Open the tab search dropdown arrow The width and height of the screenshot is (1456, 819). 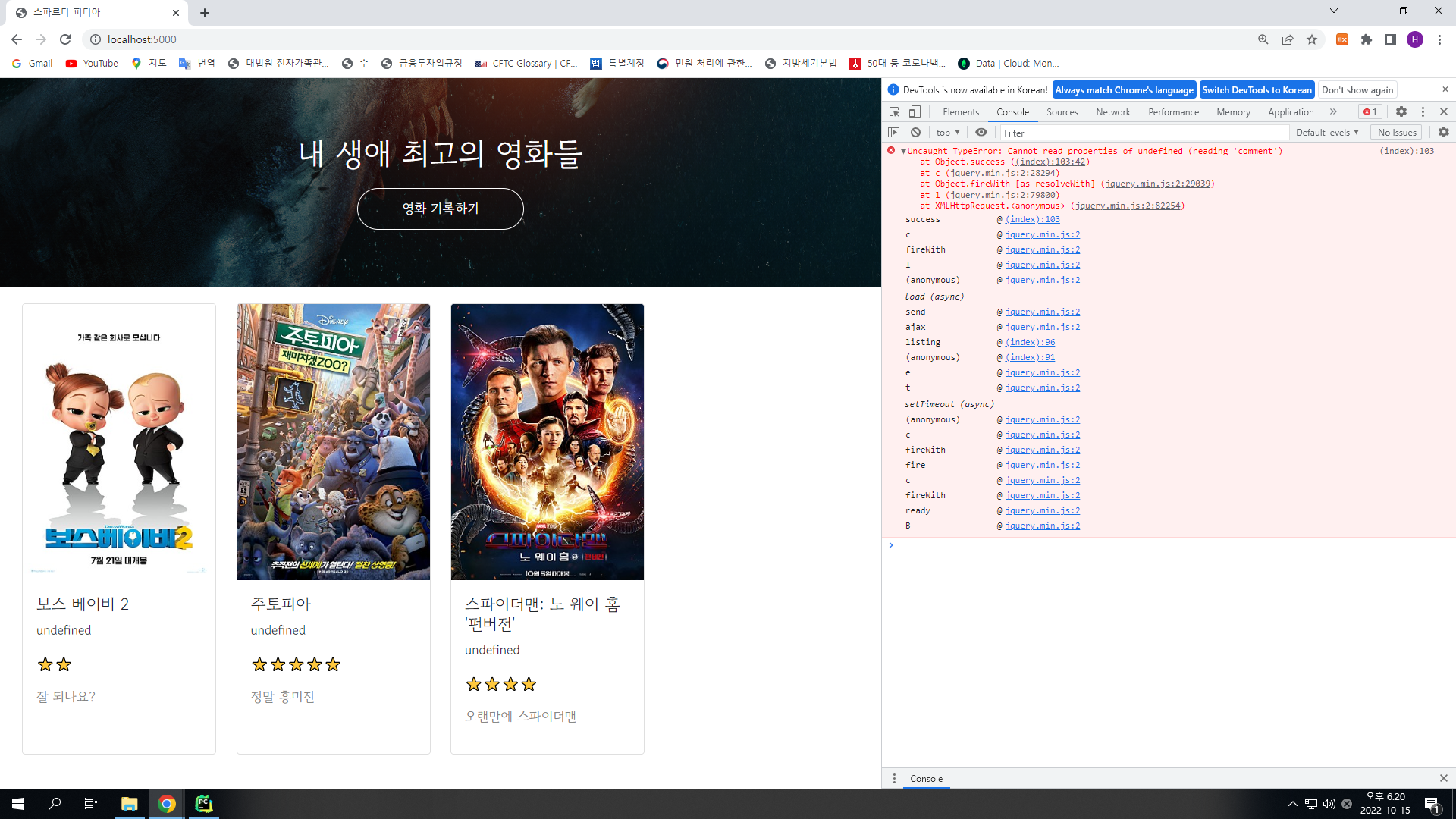1334,11
